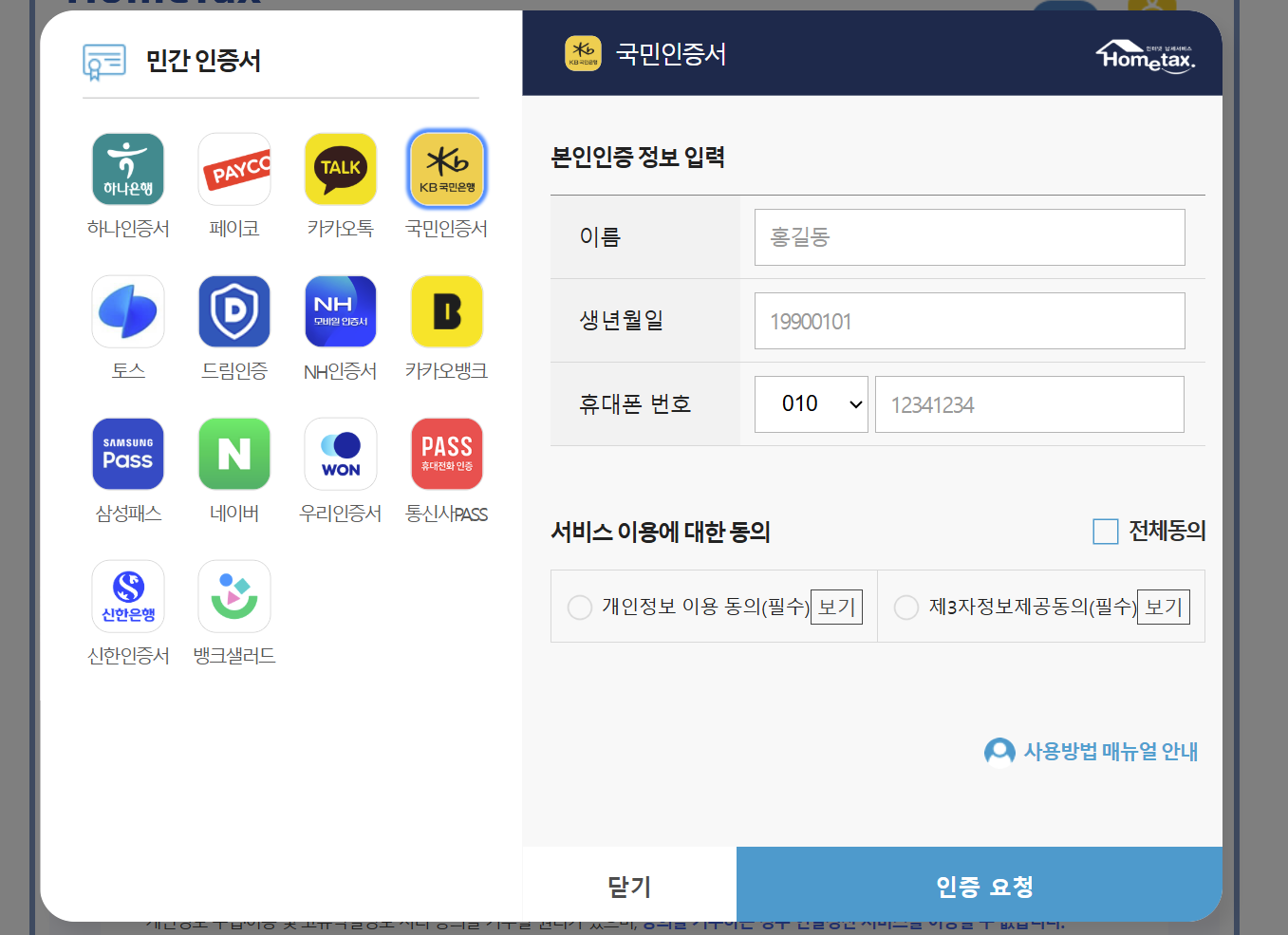Click the Hometax logo in the header

coord(1146,57)
